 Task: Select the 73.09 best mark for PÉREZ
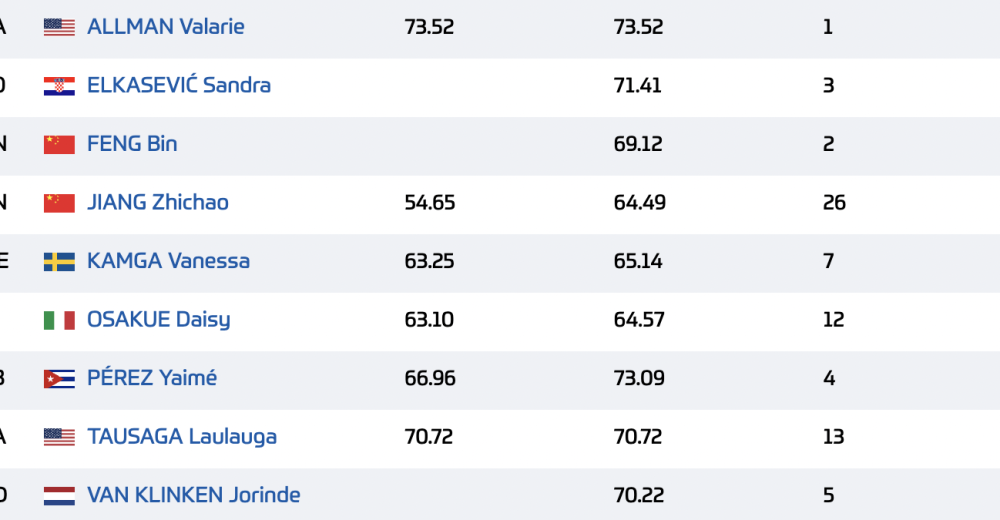click(639, 378)
